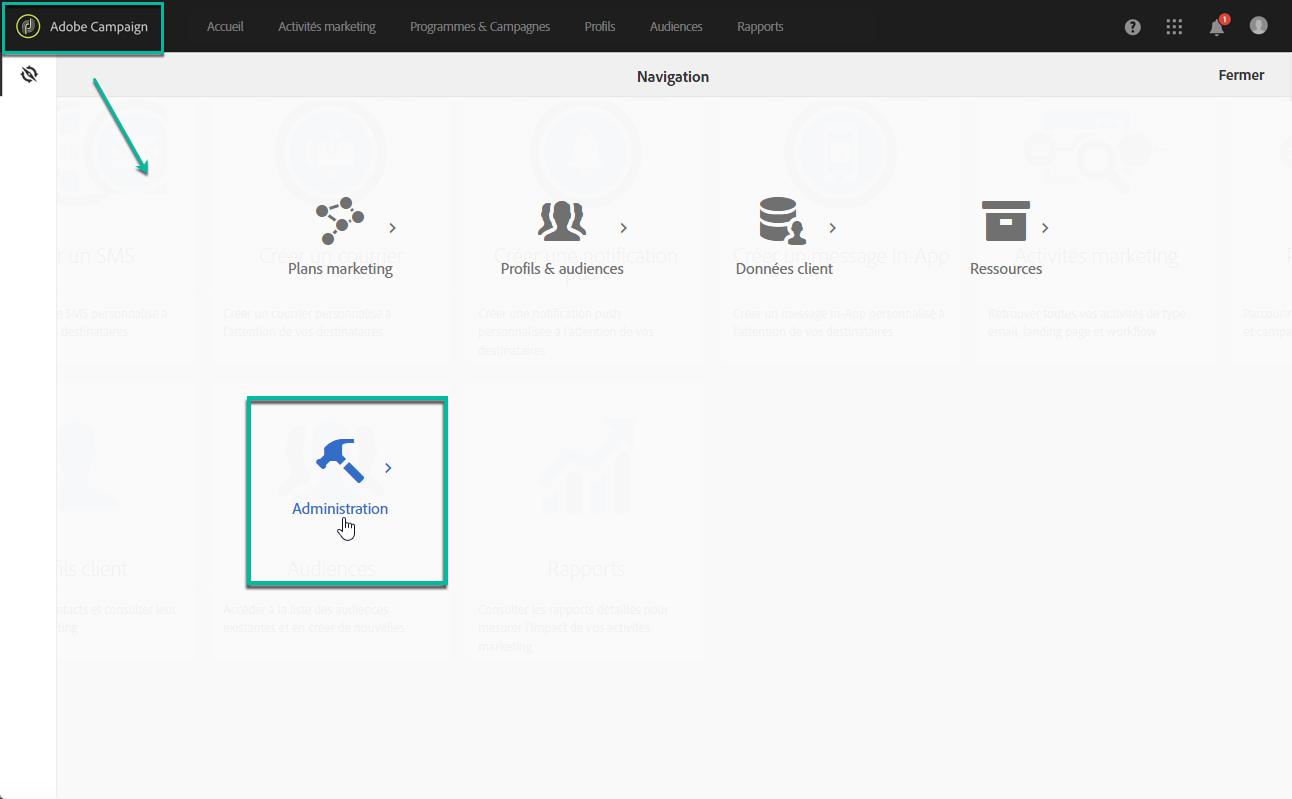1292x799 pixels.
Task: Open the Rapports menu
Action: tap(760, 27)
